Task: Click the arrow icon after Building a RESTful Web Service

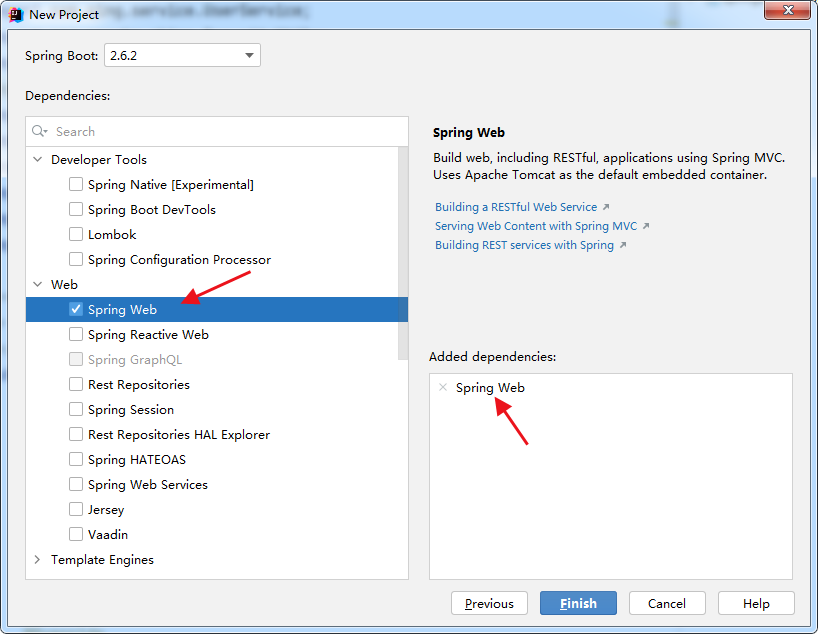Action: (x=606, y=207)
